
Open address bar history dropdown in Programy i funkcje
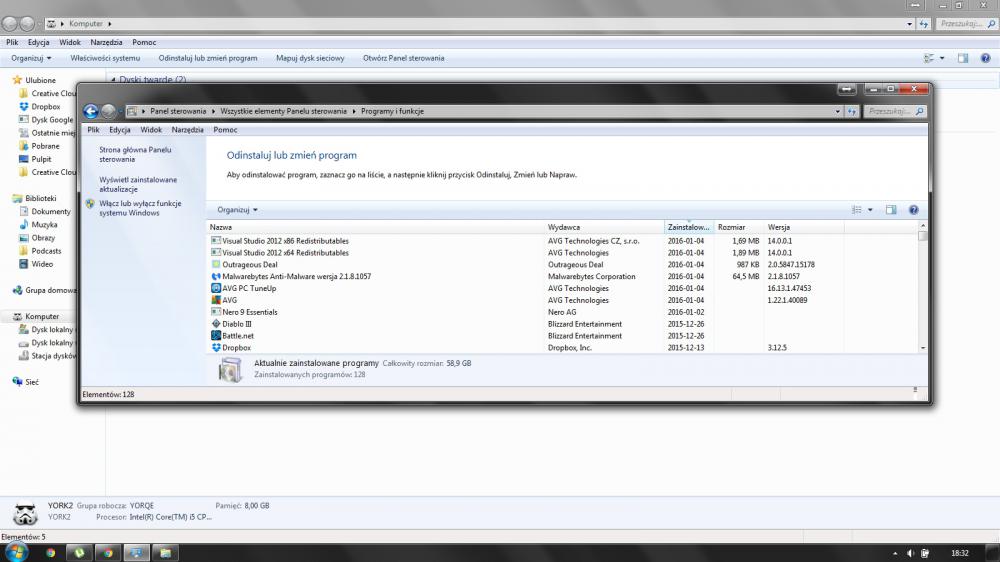point(837,112)
